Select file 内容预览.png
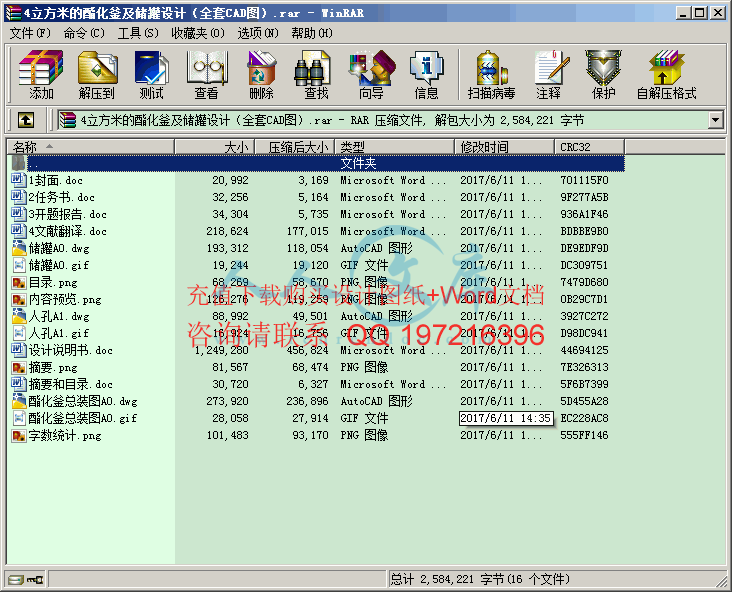732x592 pixels. click(65, 299)
